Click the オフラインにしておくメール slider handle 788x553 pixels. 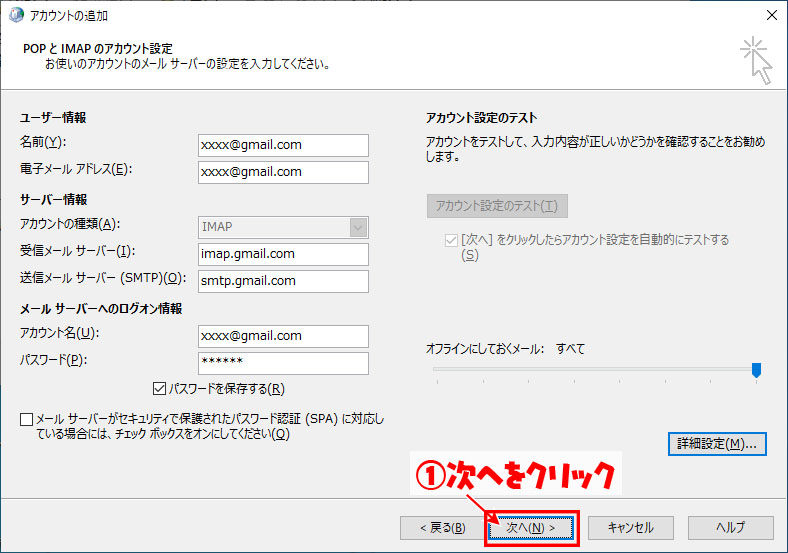[x=756, y=370]
